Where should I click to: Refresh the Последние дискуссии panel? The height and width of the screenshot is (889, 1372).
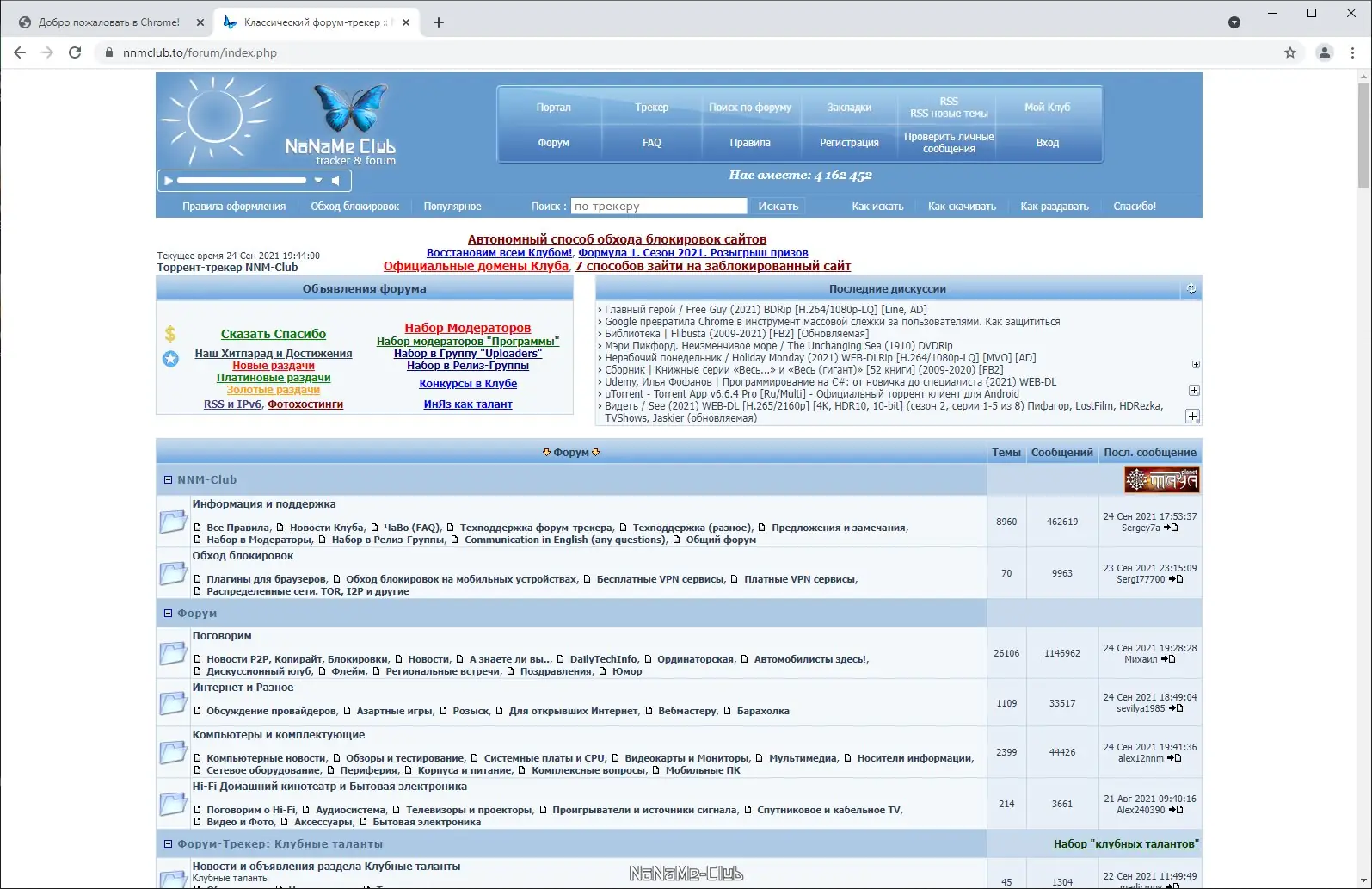[1191, 289]
